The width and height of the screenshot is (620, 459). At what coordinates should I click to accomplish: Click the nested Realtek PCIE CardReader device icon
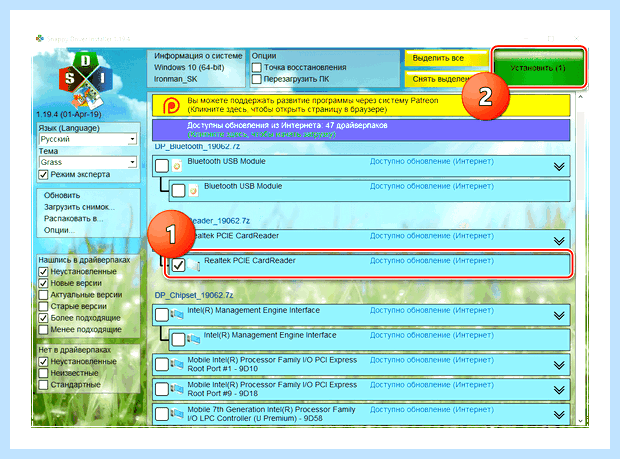point(193,265)
